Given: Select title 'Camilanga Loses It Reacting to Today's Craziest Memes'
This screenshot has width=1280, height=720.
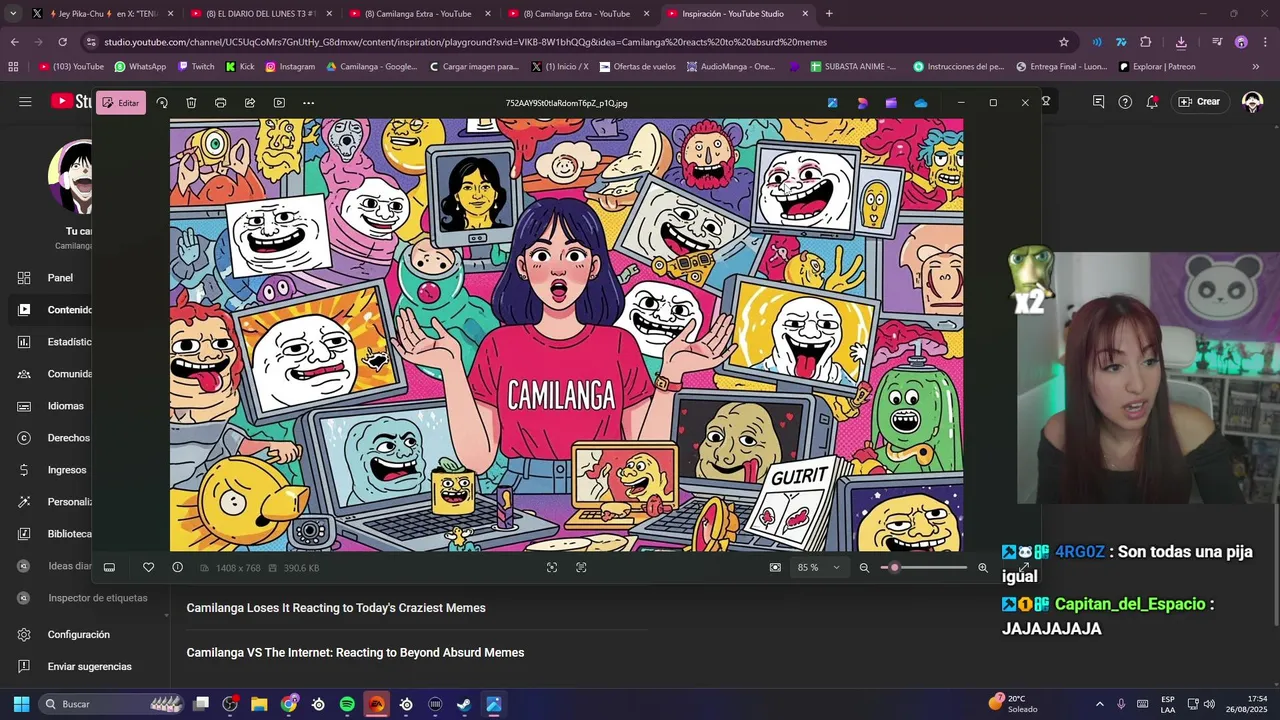Looking at the screenshot, I should click(336, 608).
